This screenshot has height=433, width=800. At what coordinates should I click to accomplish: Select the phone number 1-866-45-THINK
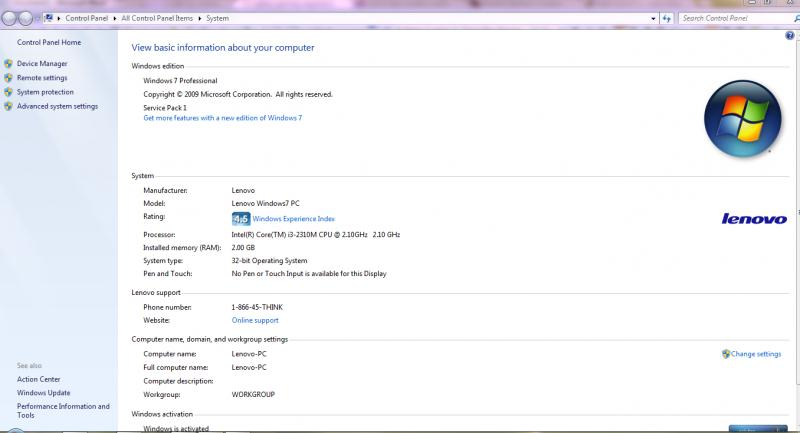(257, 307)
